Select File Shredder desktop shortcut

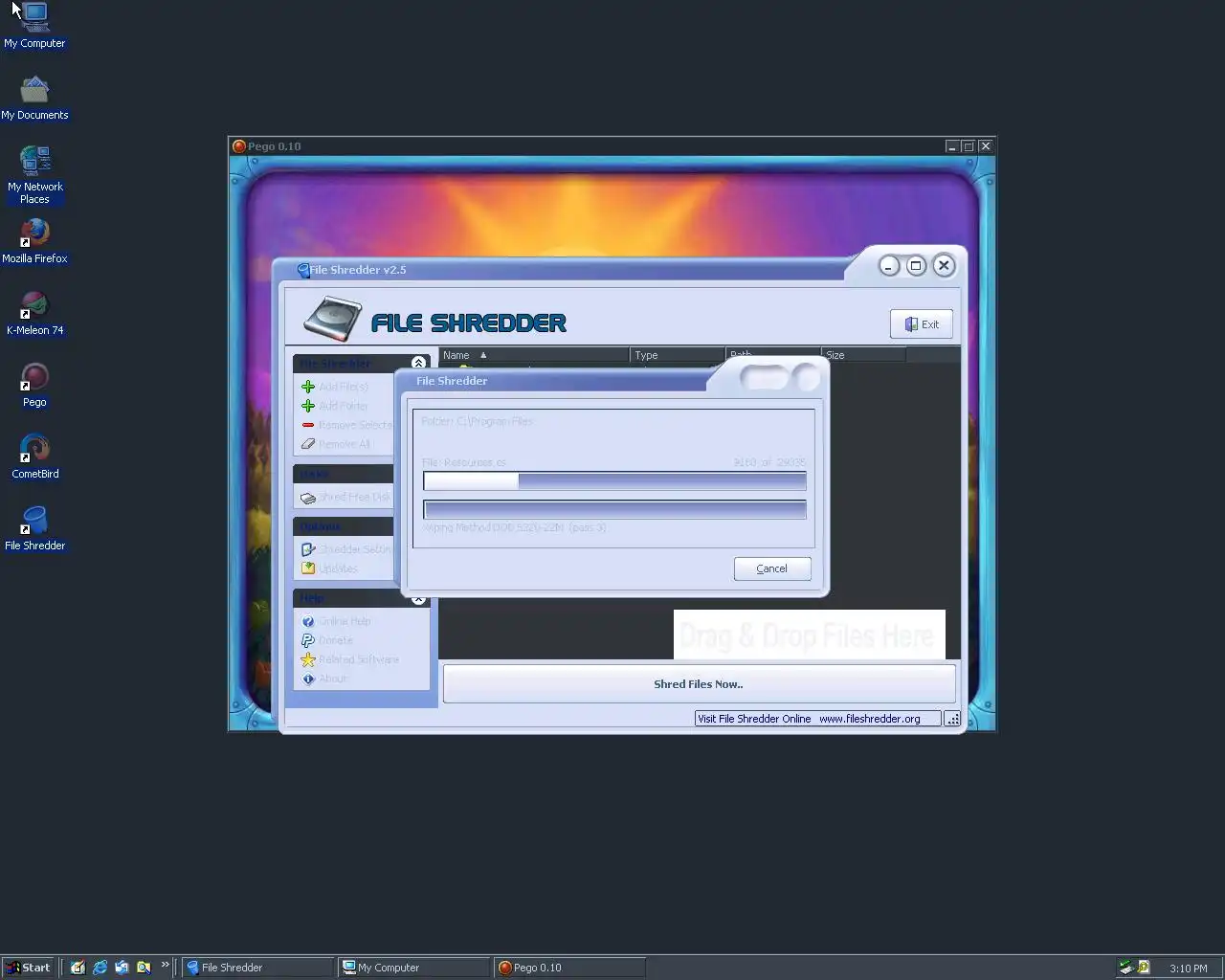[x=34, y=528]
